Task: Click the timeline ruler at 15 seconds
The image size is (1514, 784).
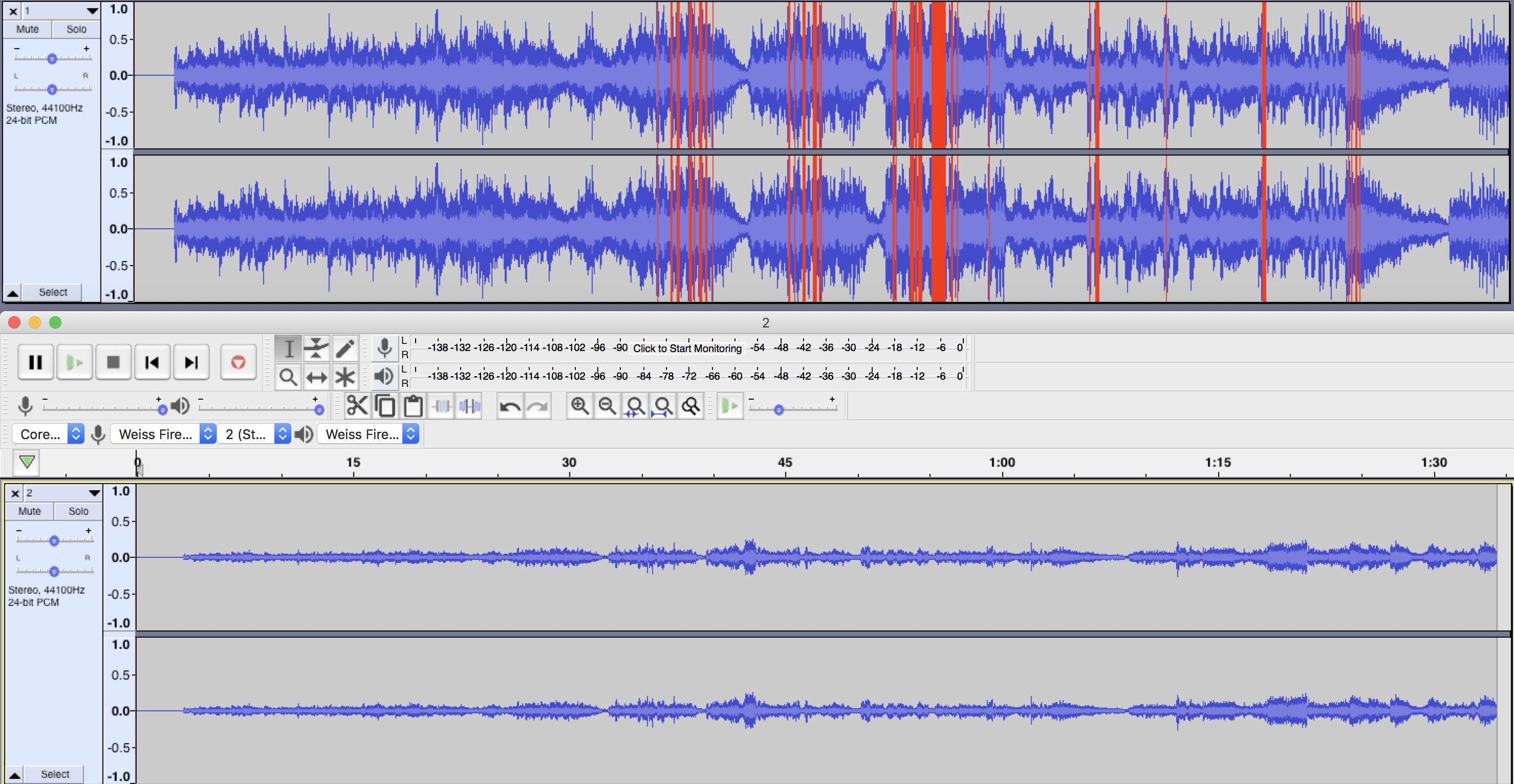Action: 353,463
